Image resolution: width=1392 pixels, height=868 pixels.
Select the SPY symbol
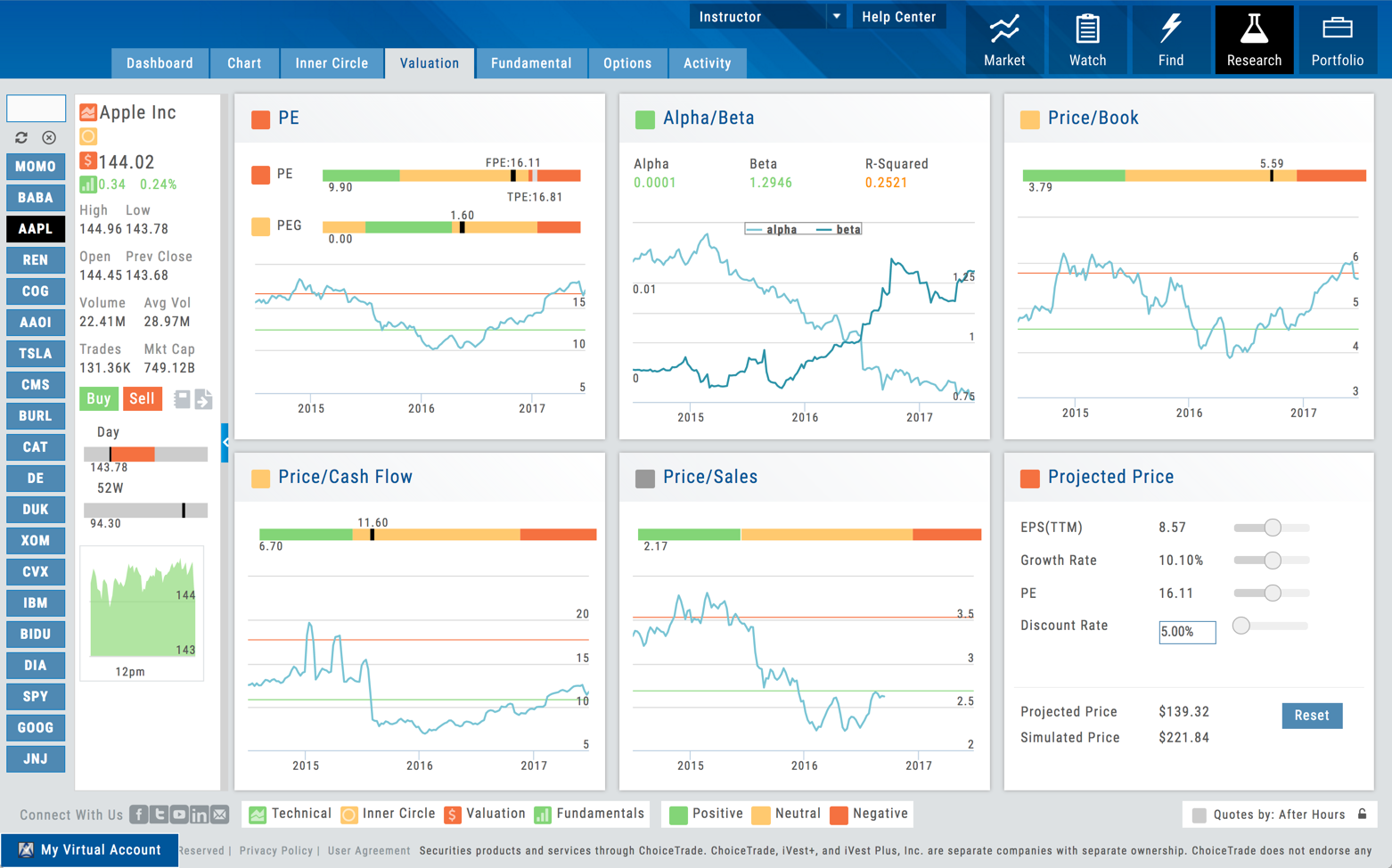(36, 697)
